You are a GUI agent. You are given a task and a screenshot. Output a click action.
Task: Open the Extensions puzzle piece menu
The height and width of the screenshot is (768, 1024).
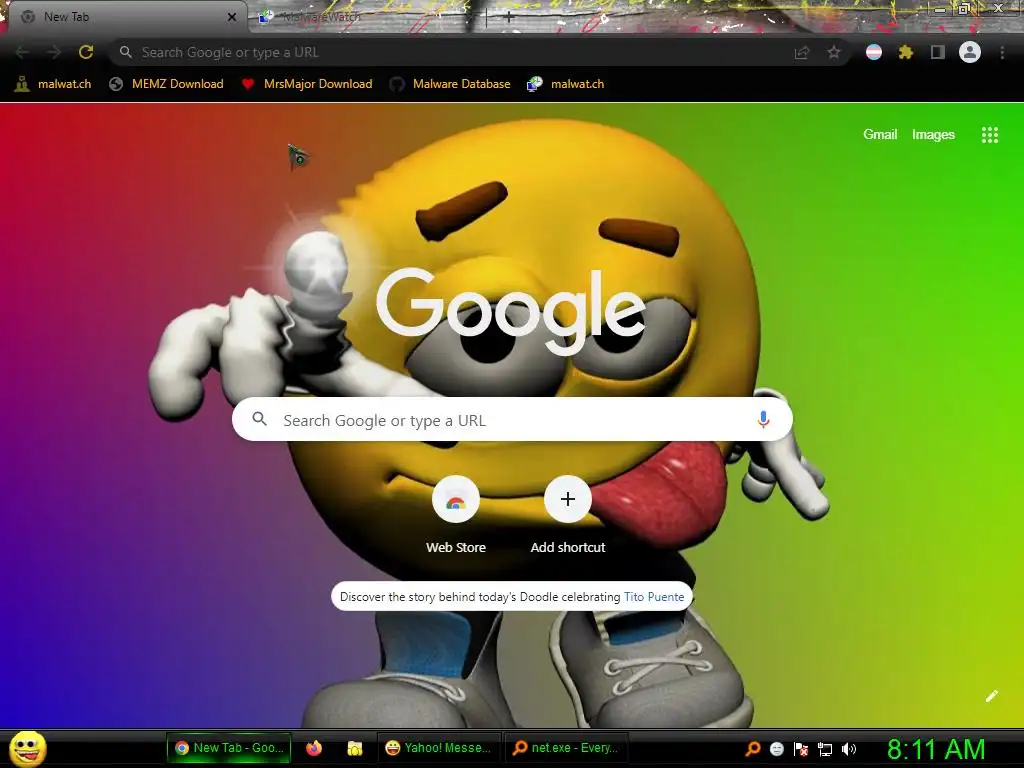[906, 52]
